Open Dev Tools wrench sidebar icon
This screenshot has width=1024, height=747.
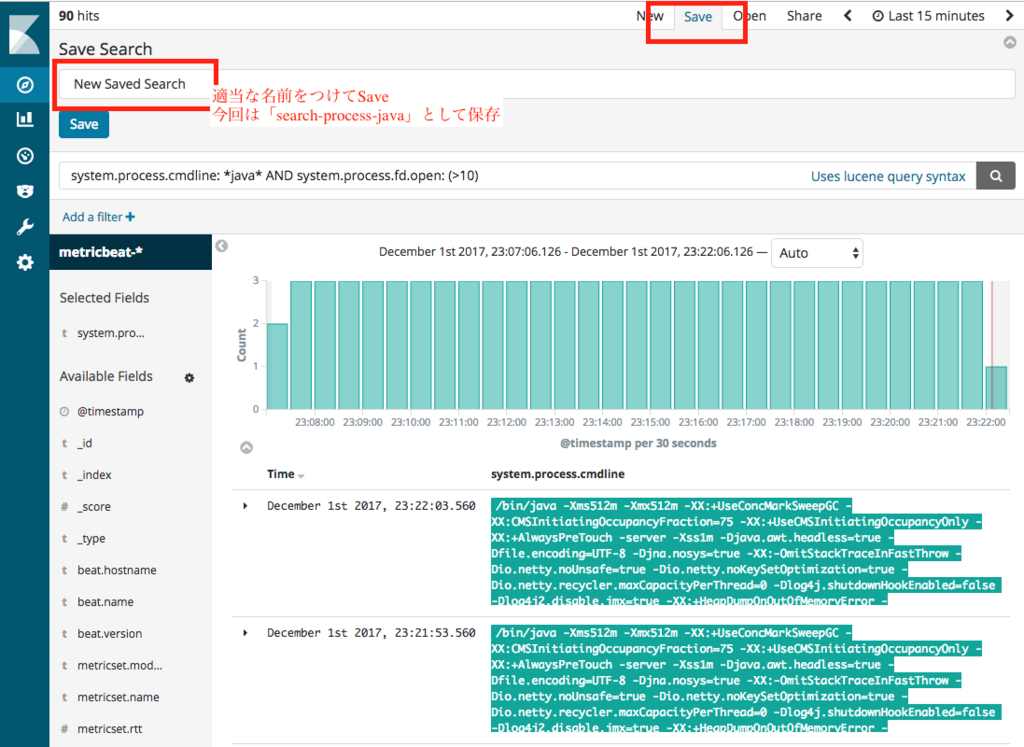(x=25, y=227)
